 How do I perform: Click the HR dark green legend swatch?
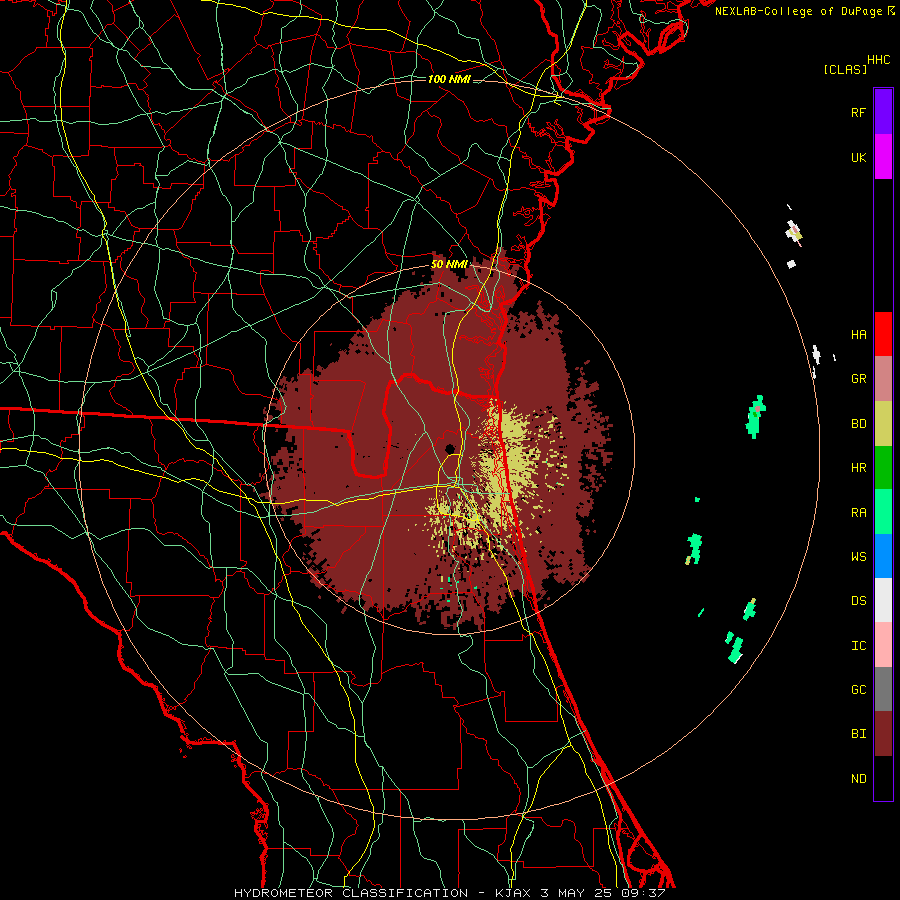click(883, 468)
